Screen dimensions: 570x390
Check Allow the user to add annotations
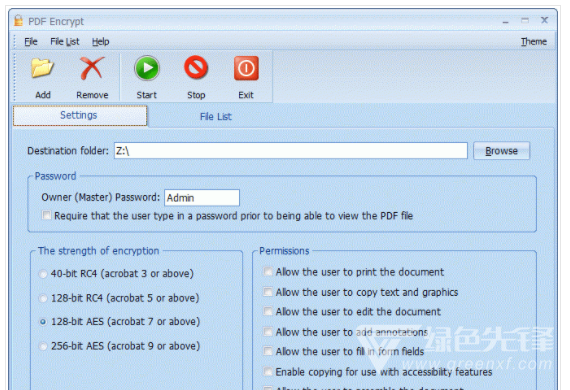(268, 331)
